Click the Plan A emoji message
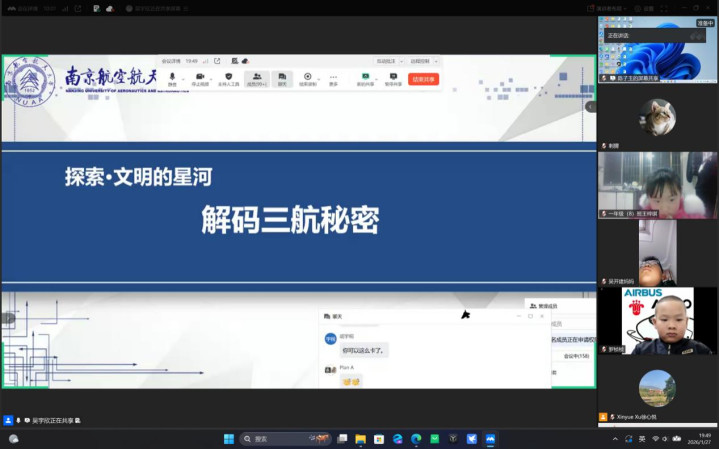 [351, 381]
